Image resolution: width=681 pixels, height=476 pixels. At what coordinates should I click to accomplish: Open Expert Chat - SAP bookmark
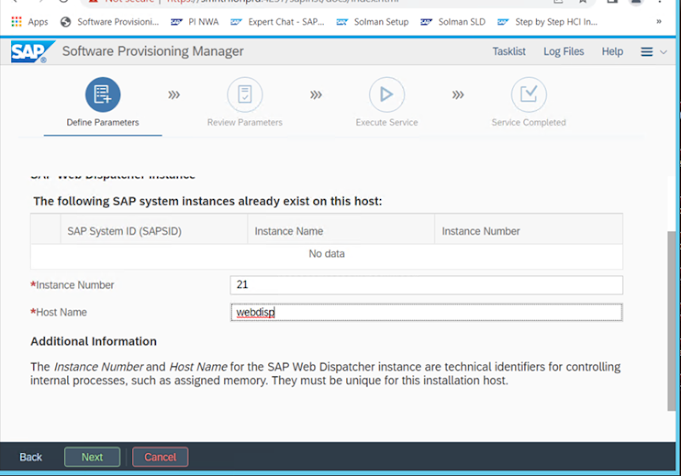pyautogui.click(x=277, y=22)
